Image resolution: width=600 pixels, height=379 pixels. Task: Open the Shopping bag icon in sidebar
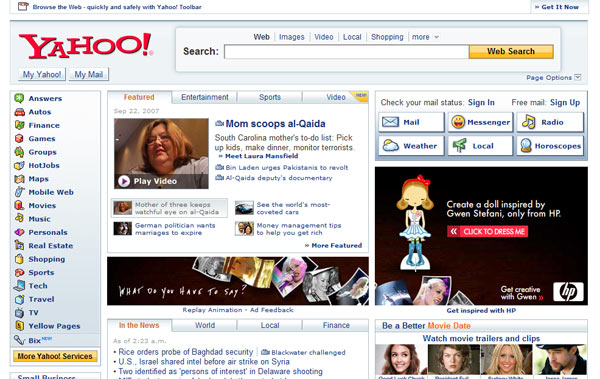[19, 259]
